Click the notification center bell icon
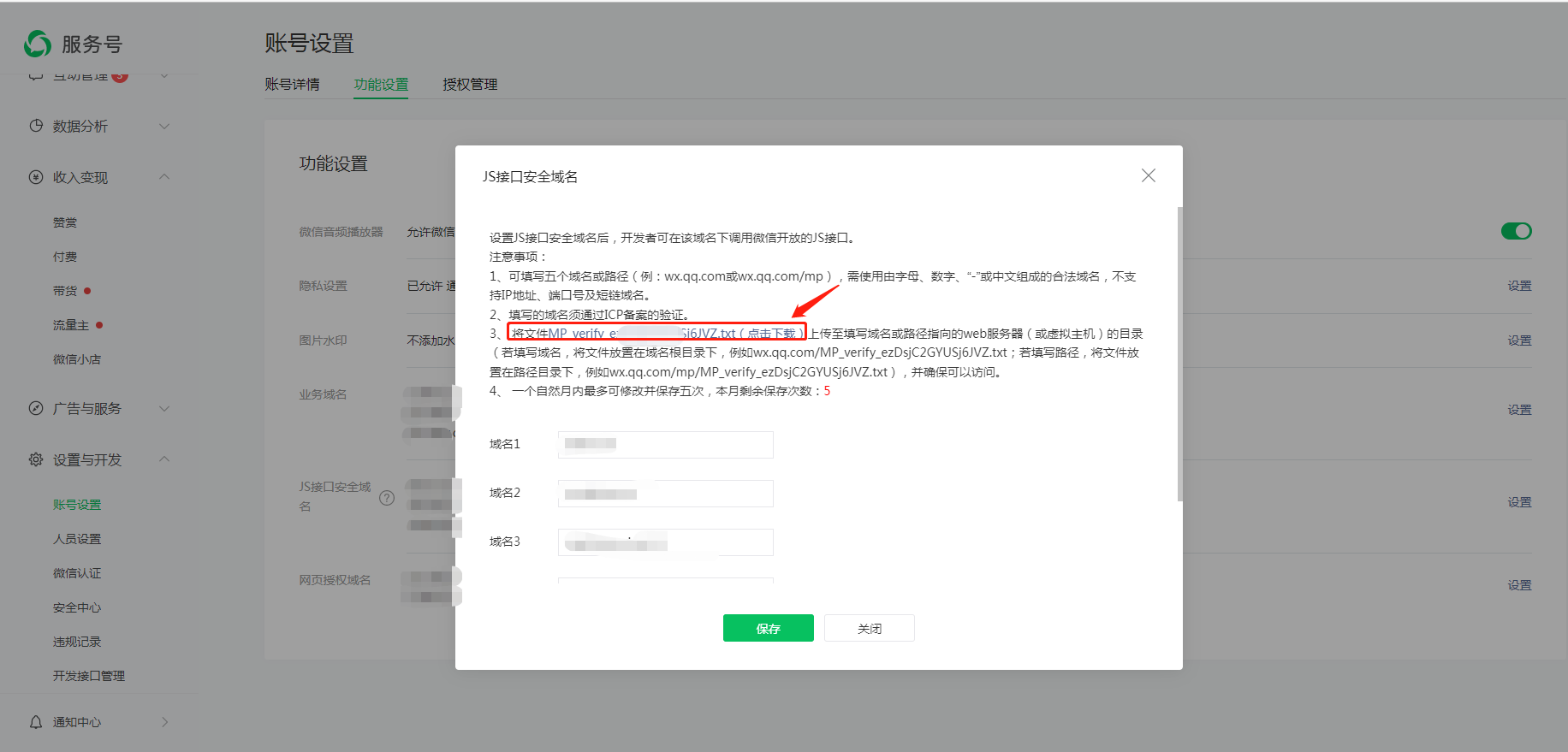 [x=36, y=722]
